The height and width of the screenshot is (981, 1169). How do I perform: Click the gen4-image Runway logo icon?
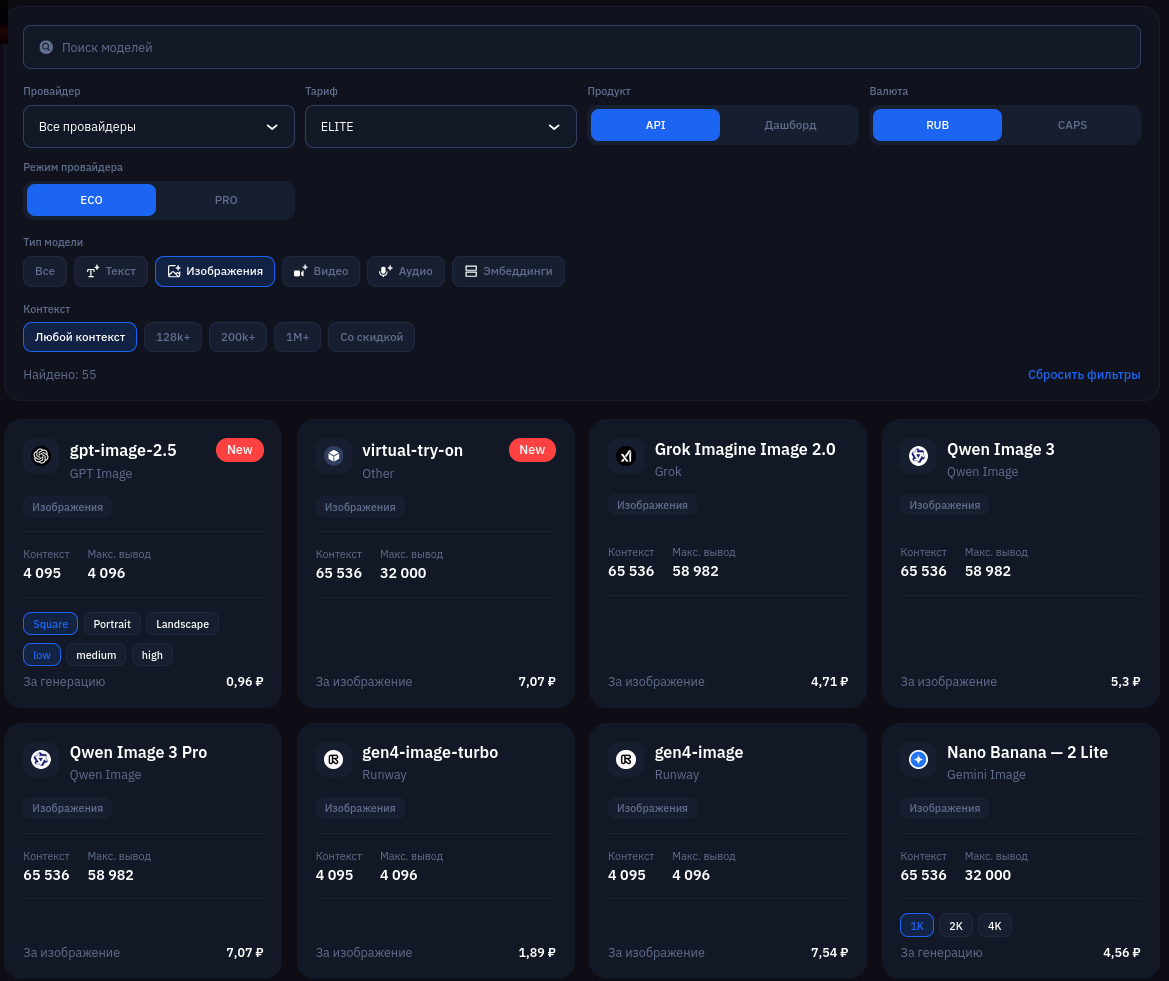[x=626, y=759]
